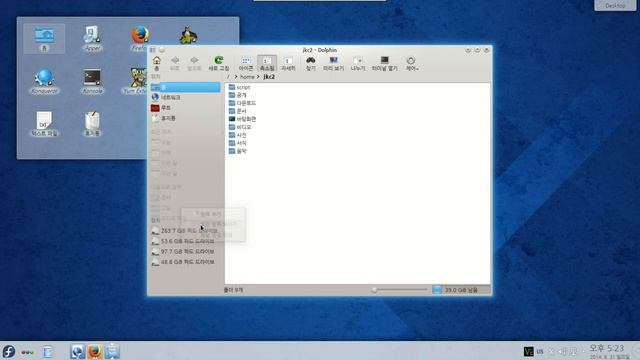Select the '공개' folder
The height and width of the screenshot is (360, 640).
(238, 95)
